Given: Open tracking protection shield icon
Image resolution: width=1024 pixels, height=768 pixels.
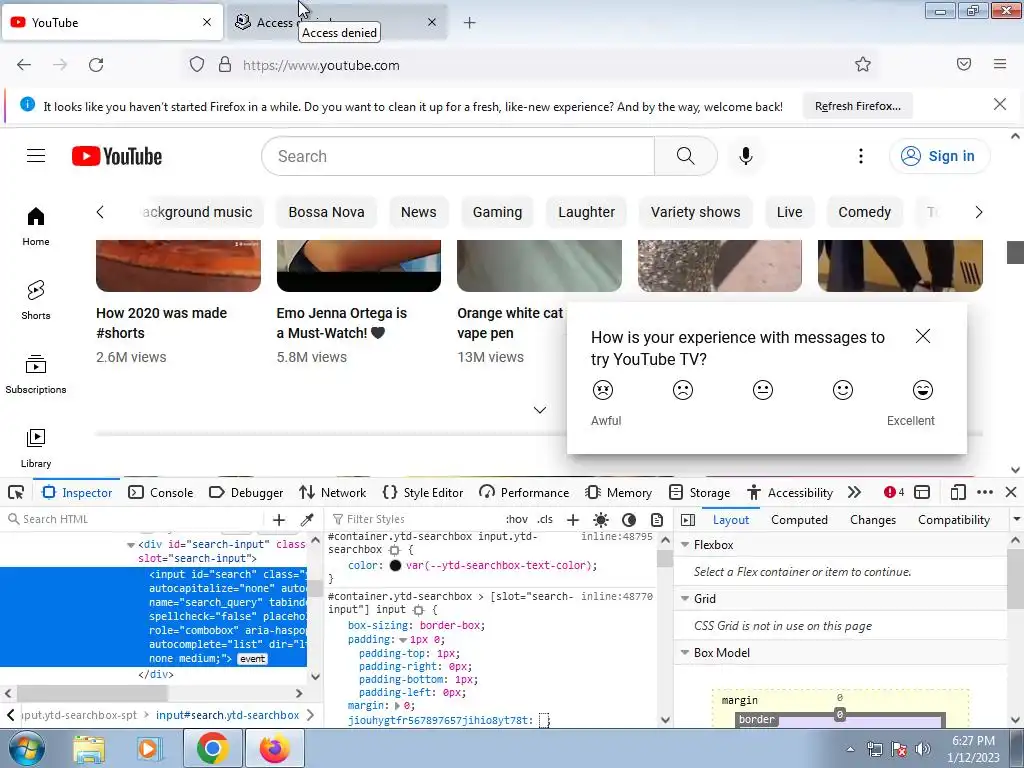Looking at the screenshot, I should click(x=197, y=65).
